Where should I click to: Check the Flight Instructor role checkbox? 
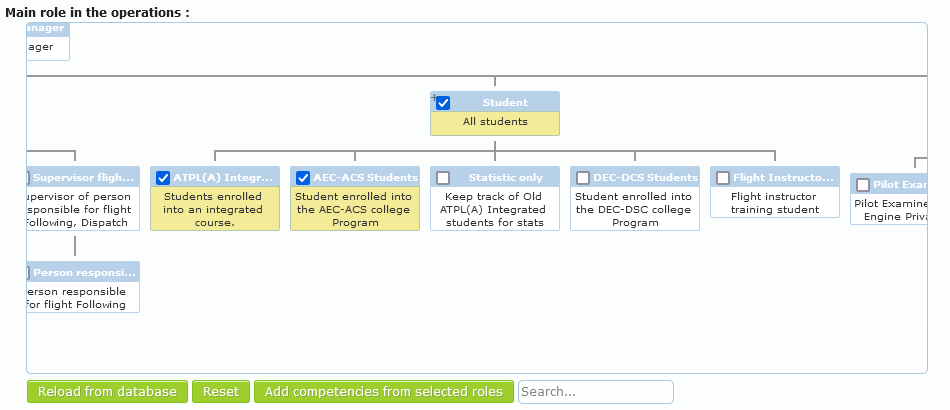click(x=723, y=178)
